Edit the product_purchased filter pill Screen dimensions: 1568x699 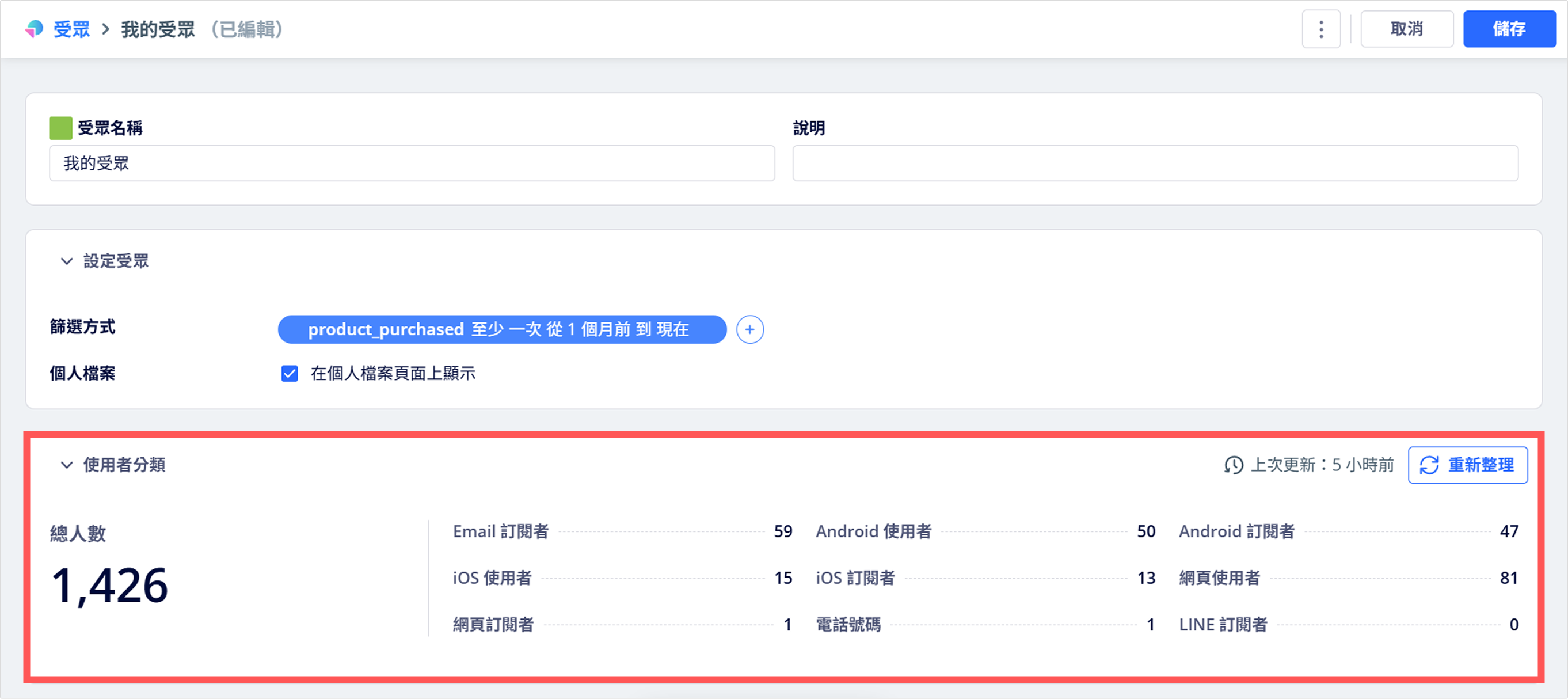tap(501, 329)
